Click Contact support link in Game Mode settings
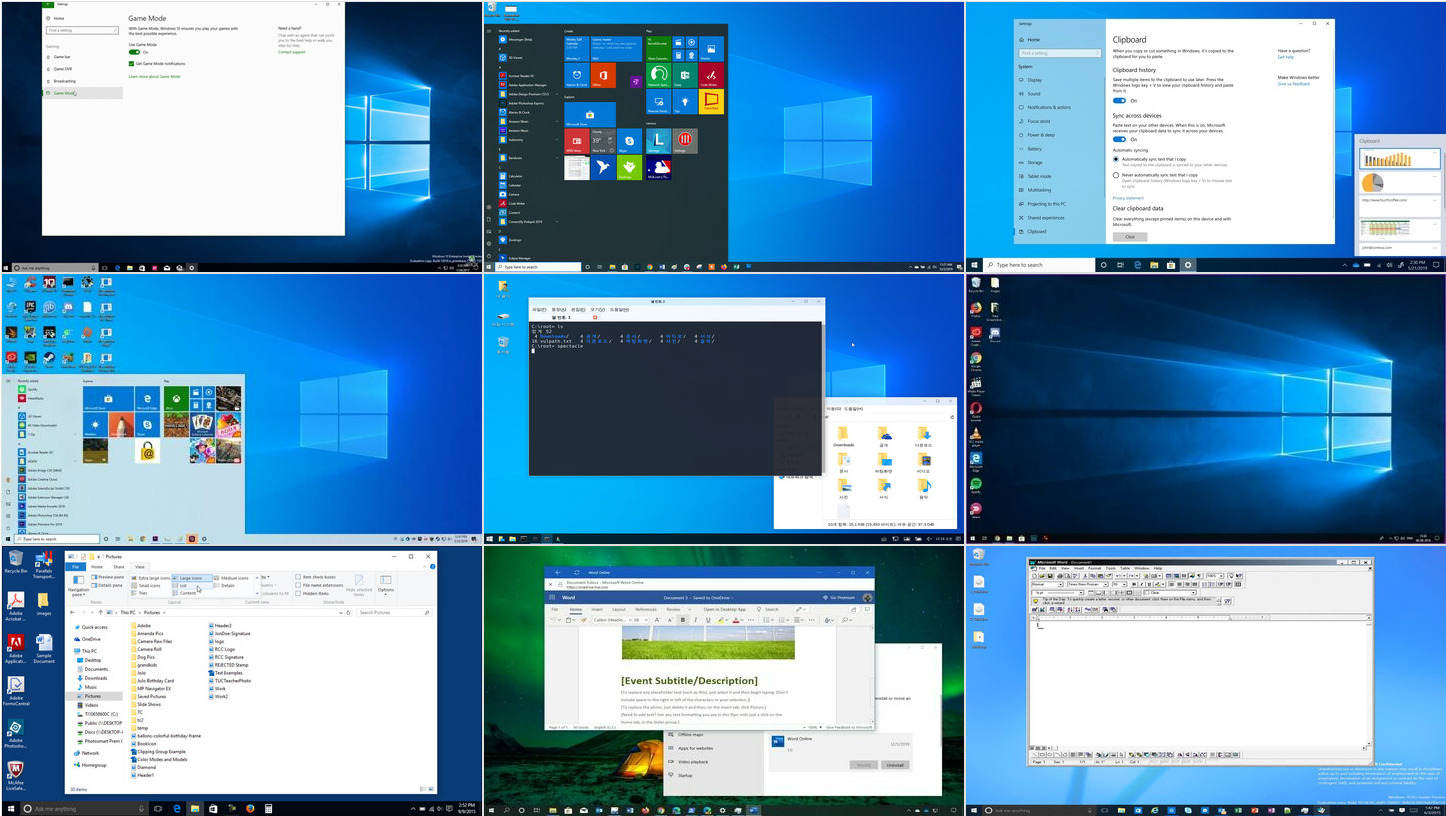The width and height of the screenshot is (1446, 816). coord(292,52)
